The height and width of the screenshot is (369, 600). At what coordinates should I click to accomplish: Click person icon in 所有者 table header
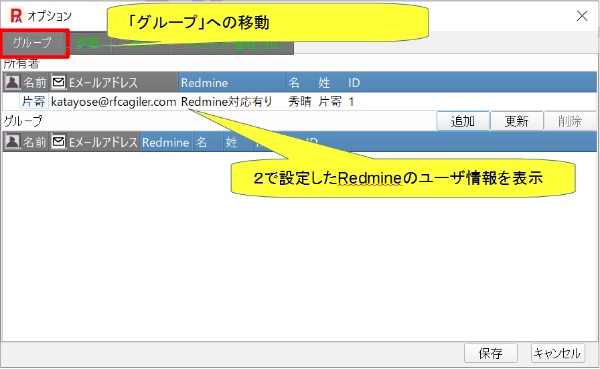12,82
